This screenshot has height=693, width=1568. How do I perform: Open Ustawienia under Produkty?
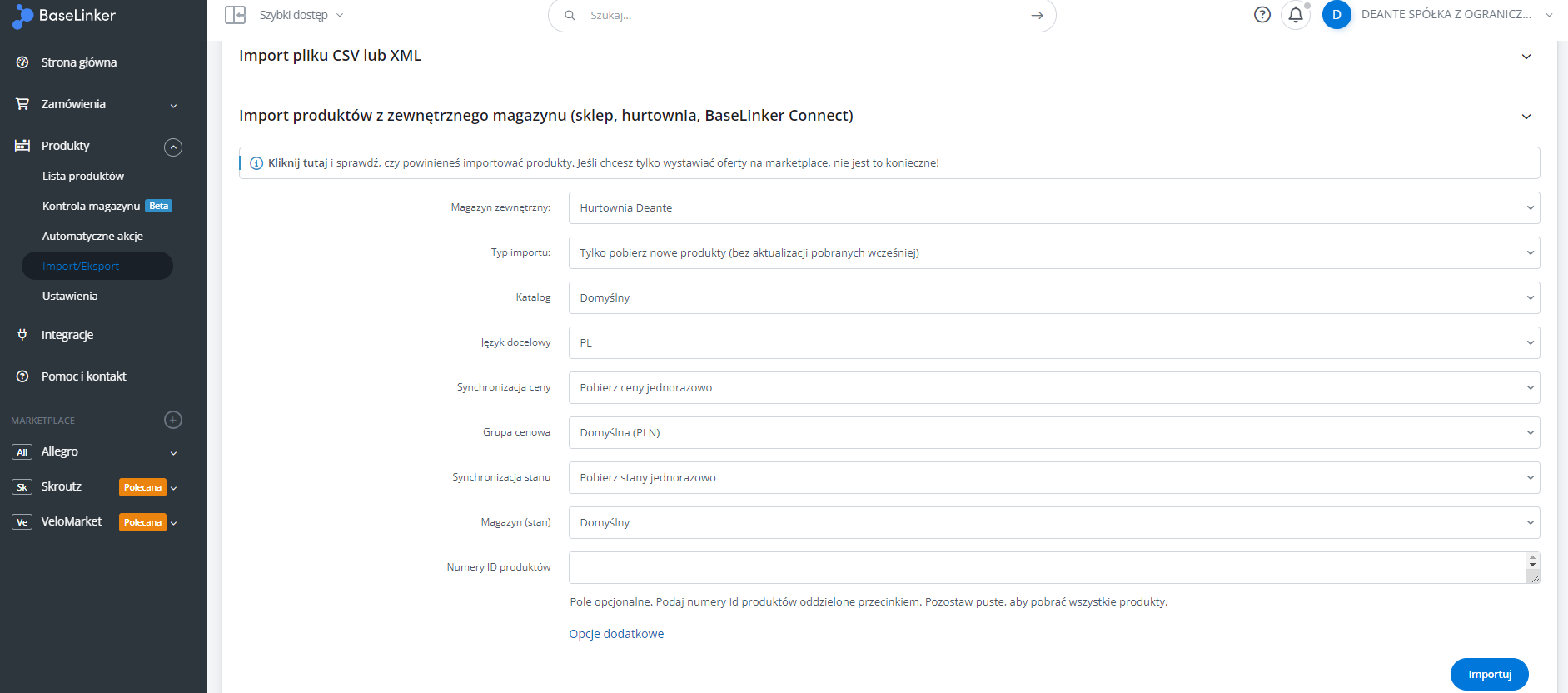click(70, 296)
